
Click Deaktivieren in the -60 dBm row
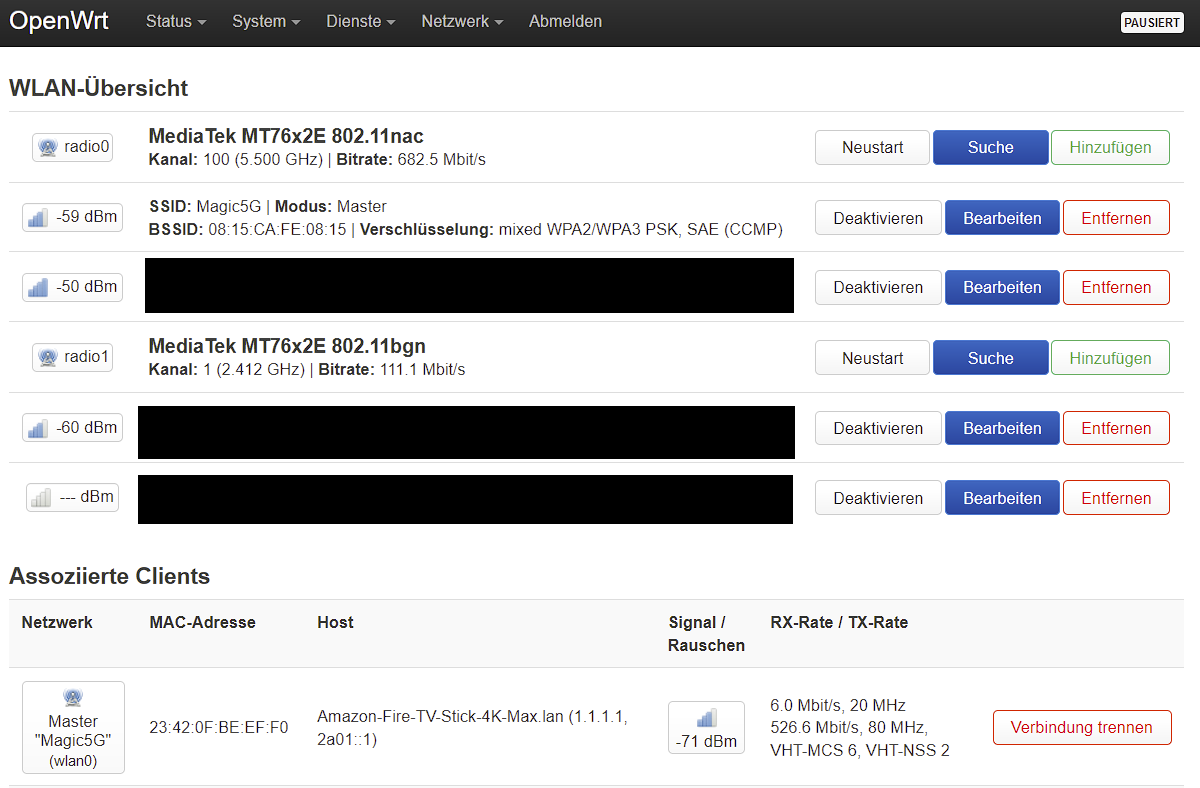[x=878, y=427]
